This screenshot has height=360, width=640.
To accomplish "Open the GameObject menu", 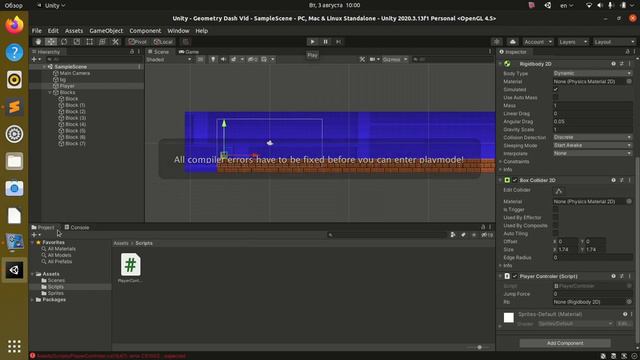I will click(106, 31).
